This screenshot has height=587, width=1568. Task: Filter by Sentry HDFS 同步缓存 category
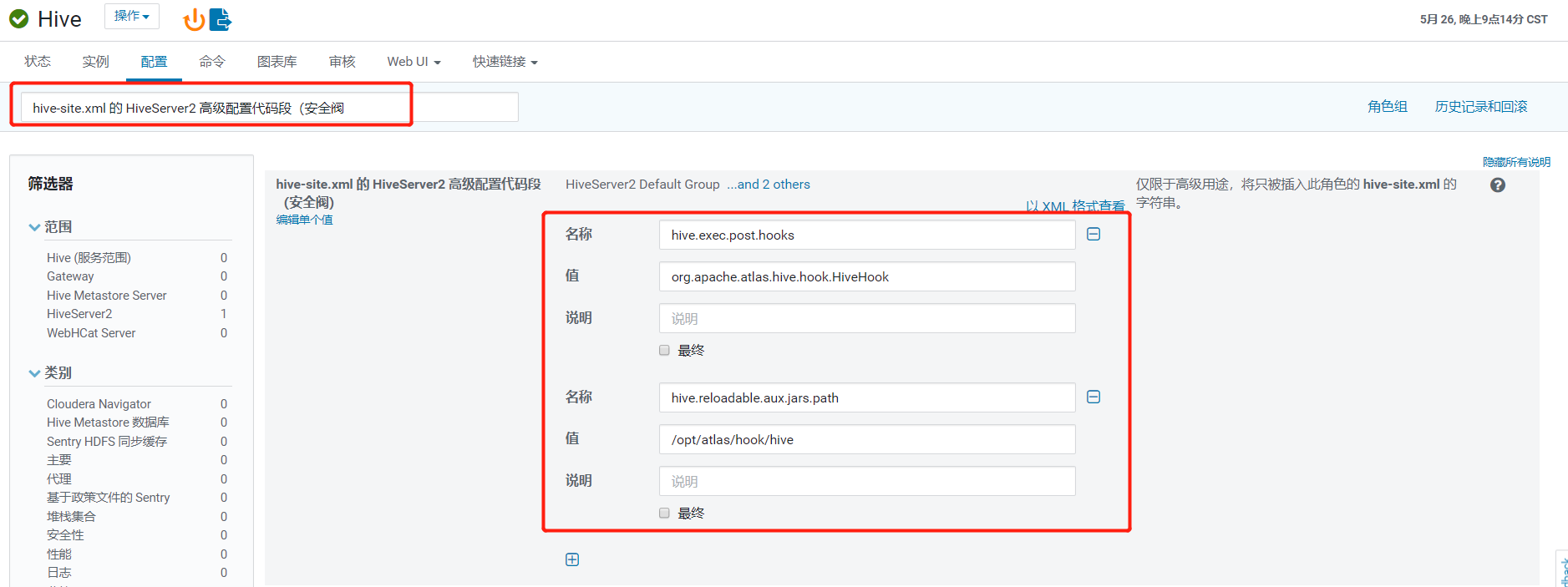click(107, 442)
